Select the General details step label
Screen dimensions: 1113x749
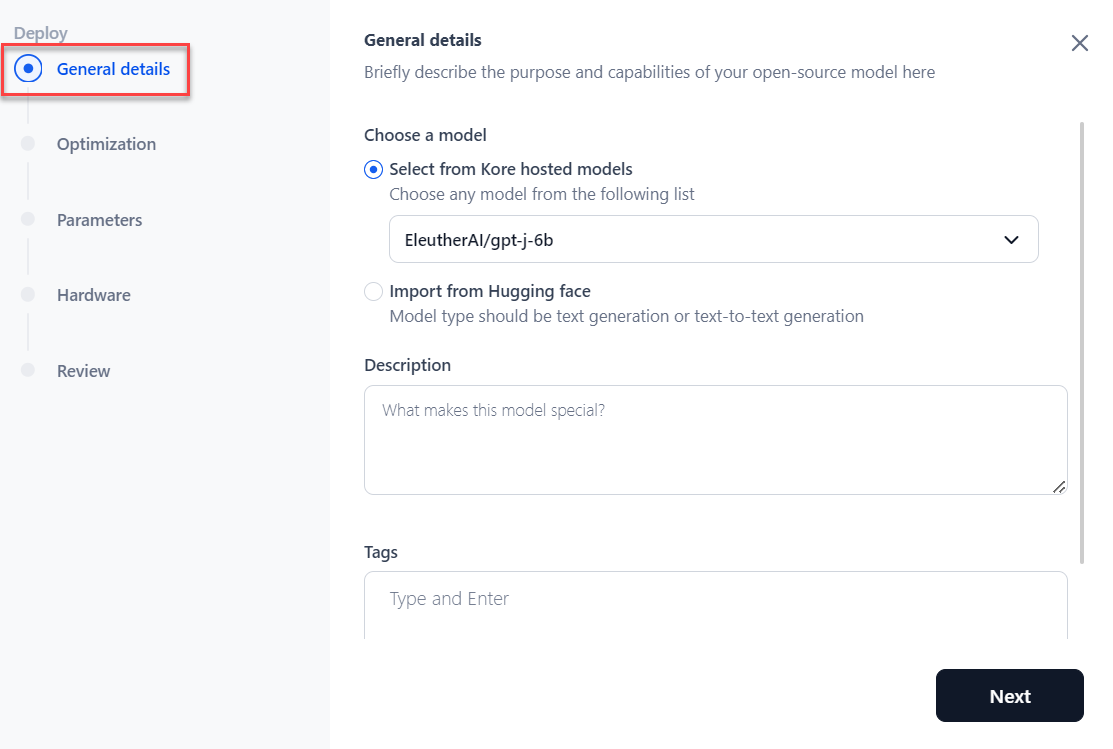(x=113, y=69)
